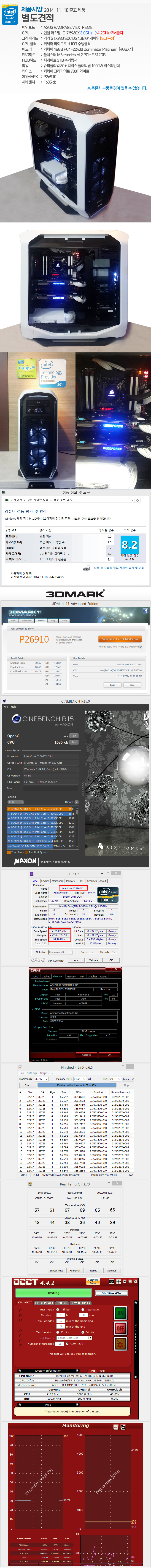Open the Problem size dropdown in LinX

point(42,1079)
